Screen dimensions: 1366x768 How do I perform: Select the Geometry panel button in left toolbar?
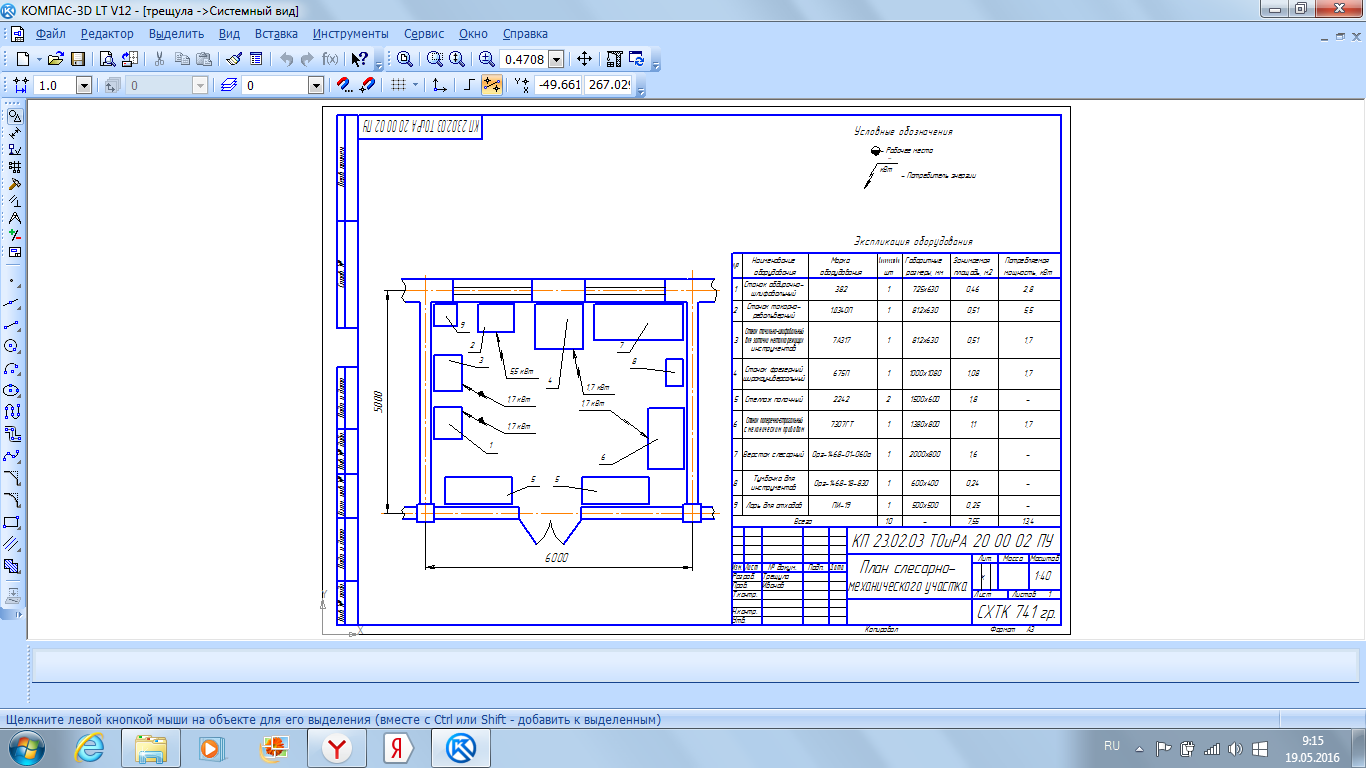pyautogui.click(x=14, y=116)
